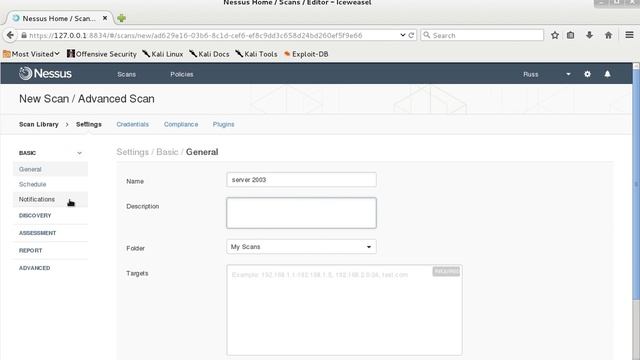The width and height of the screenshot is (640, 360).
Task: Select the Settings tab
Action: 89,124
